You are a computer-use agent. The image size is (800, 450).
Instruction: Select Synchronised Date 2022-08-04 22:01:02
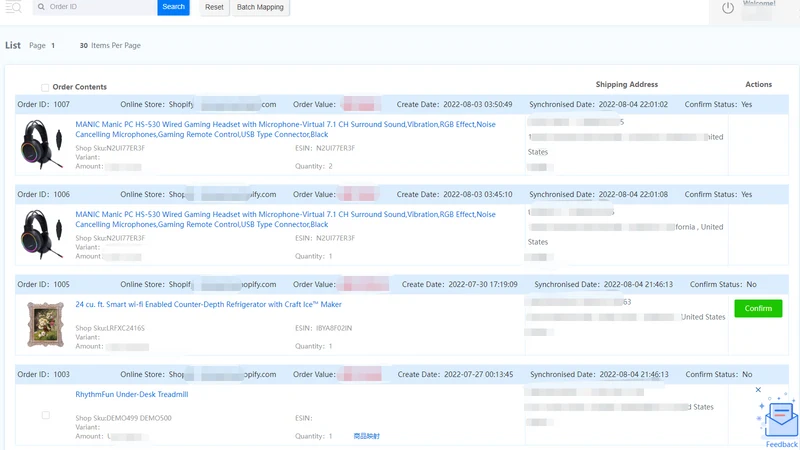[x=598, y=105]
